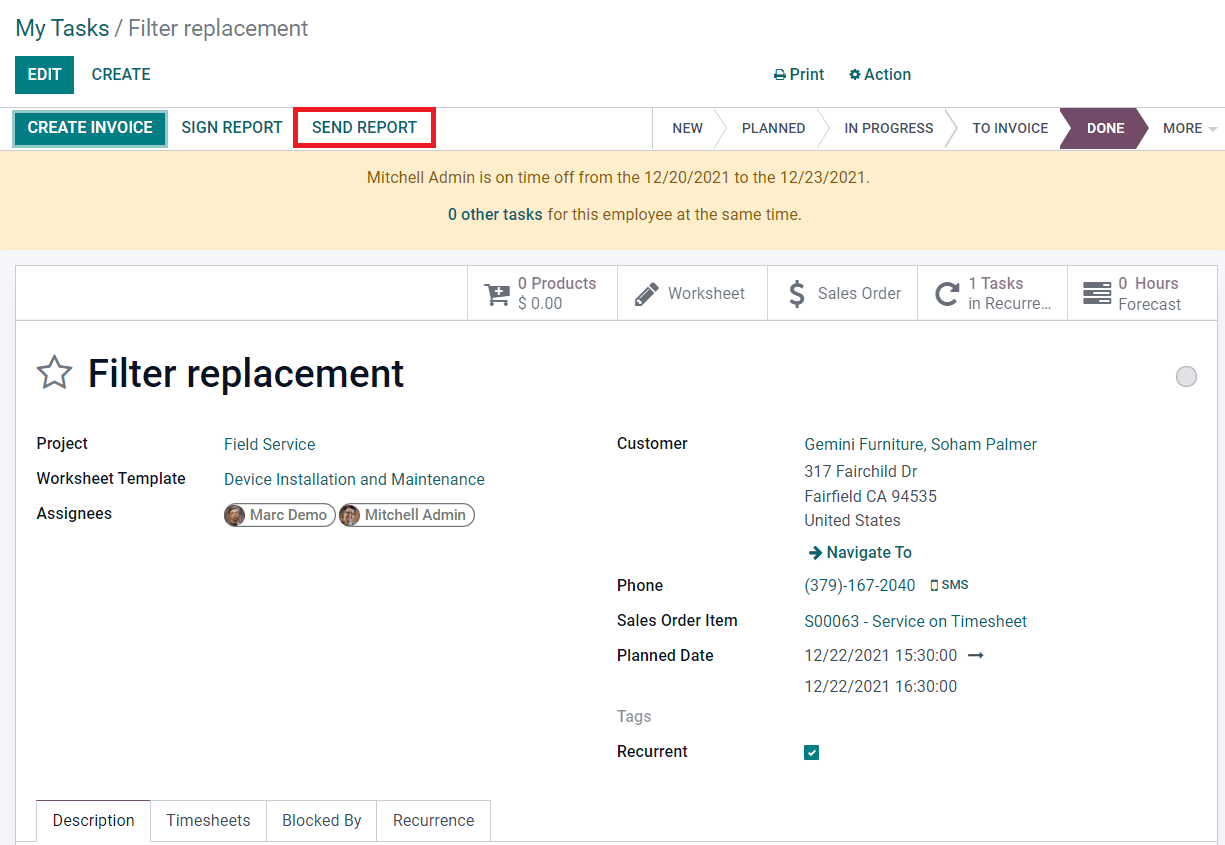This screenshot has height=845, width=1225.
Task: Click the Tasks in Recurrence refresh icon
Action: 946,294
